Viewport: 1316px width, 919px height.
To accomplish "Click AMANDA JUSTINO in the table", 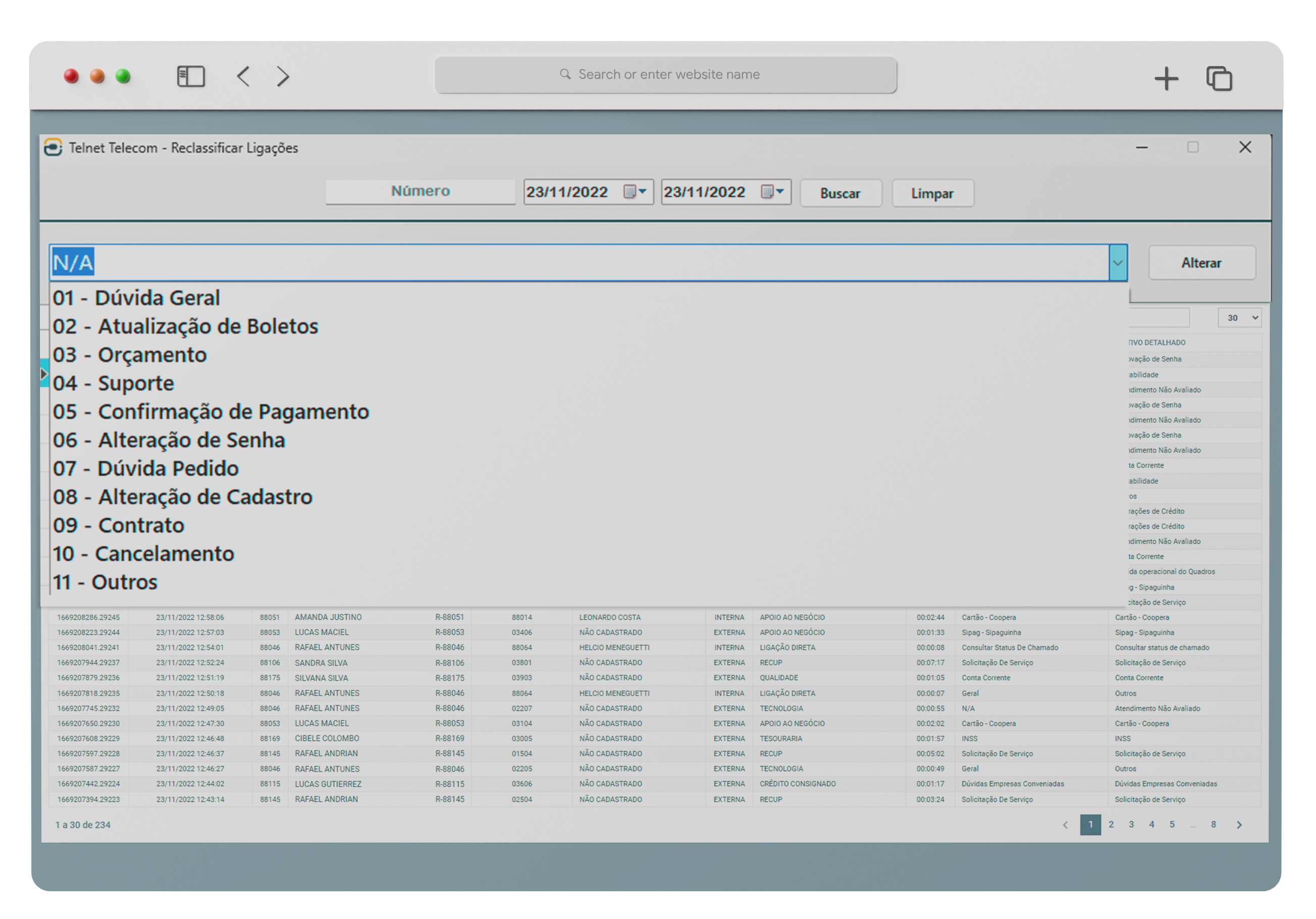I will tap(328, 618).
